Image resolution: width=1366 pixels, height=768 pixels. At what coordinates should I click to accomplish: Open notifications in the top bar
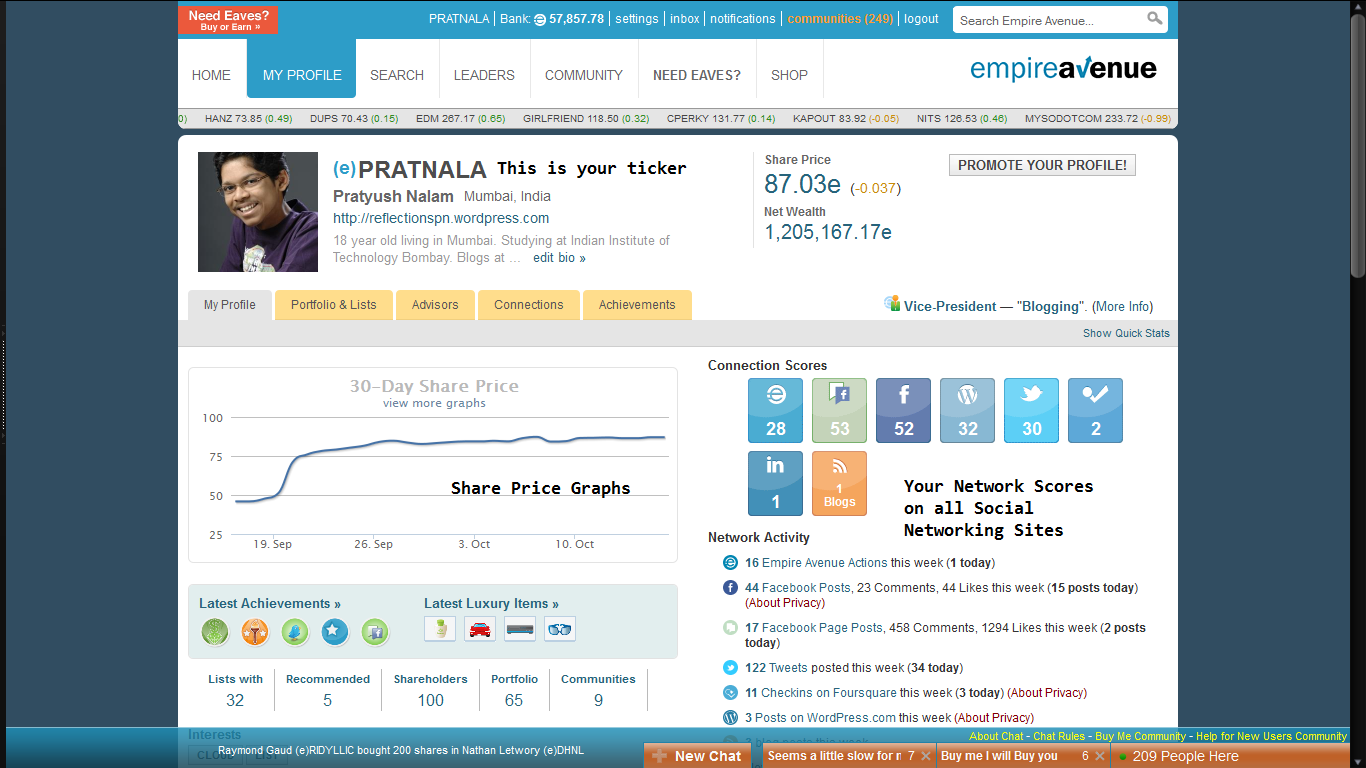(743, 19)
